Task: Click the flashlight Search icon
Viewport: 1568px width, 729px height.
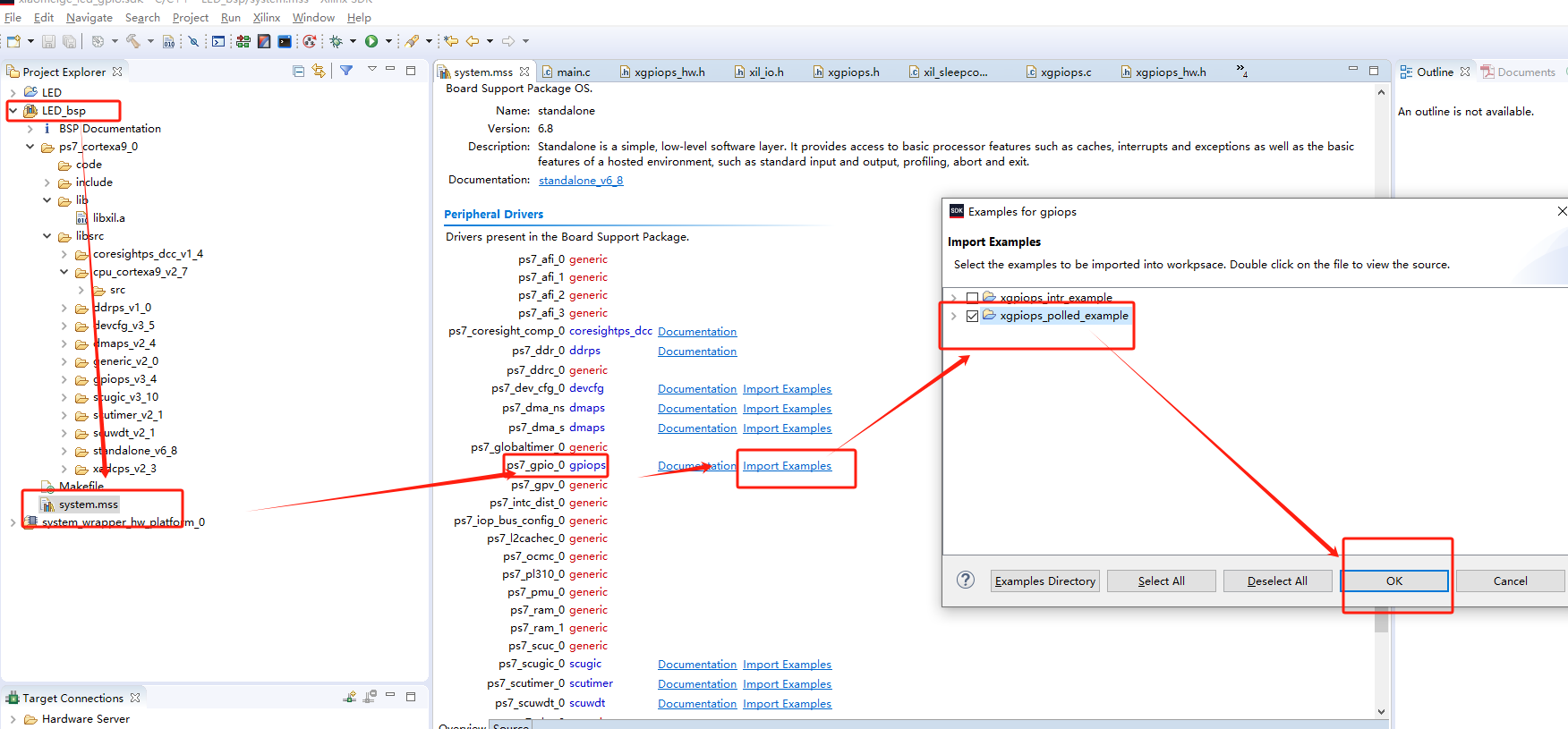Action: [x=412, y=41]
